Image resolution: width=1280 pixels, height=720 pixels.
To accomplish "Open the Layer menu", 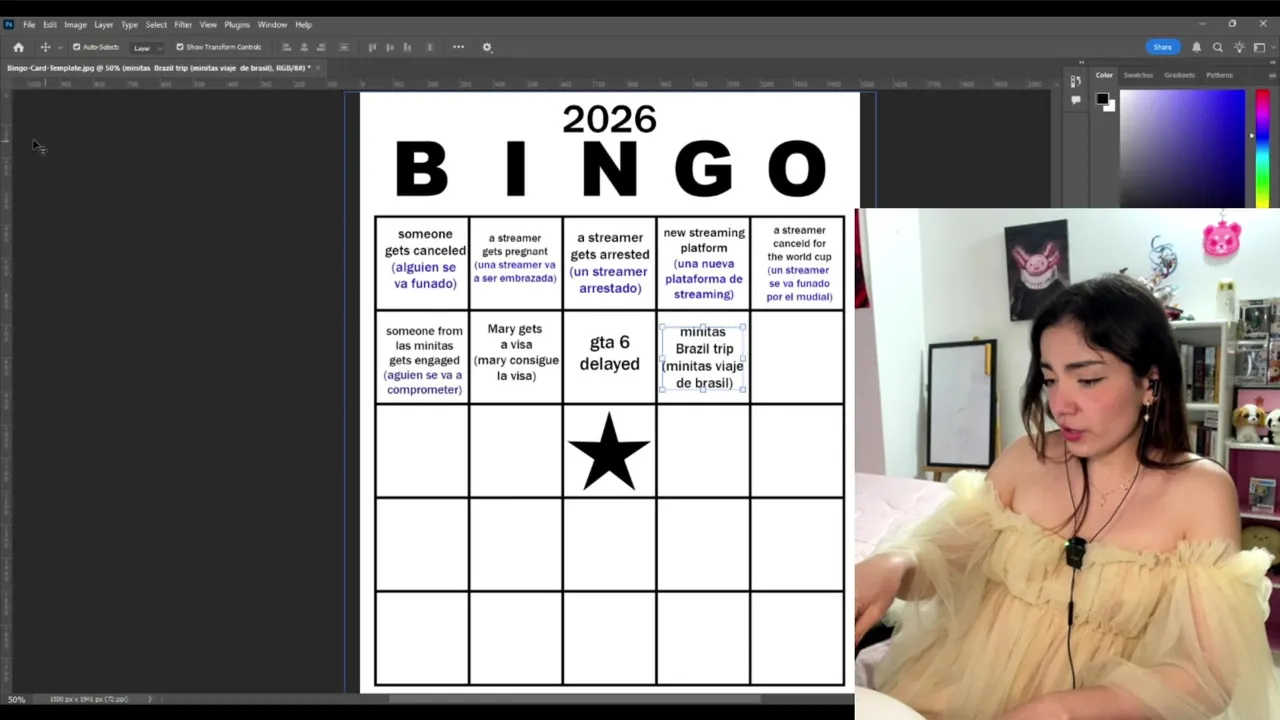I will pos(104,24).
